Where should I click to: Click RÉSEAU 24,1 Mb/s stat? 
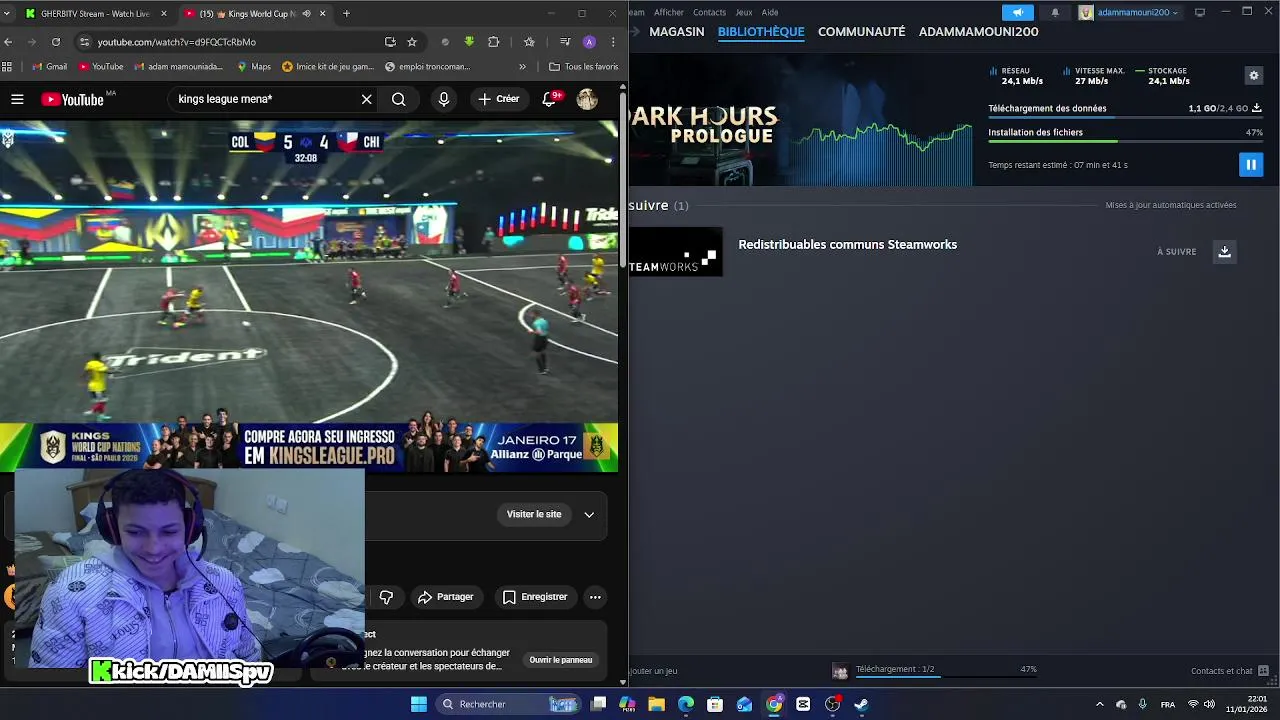pyautogui.click(x=1017, y=76)
